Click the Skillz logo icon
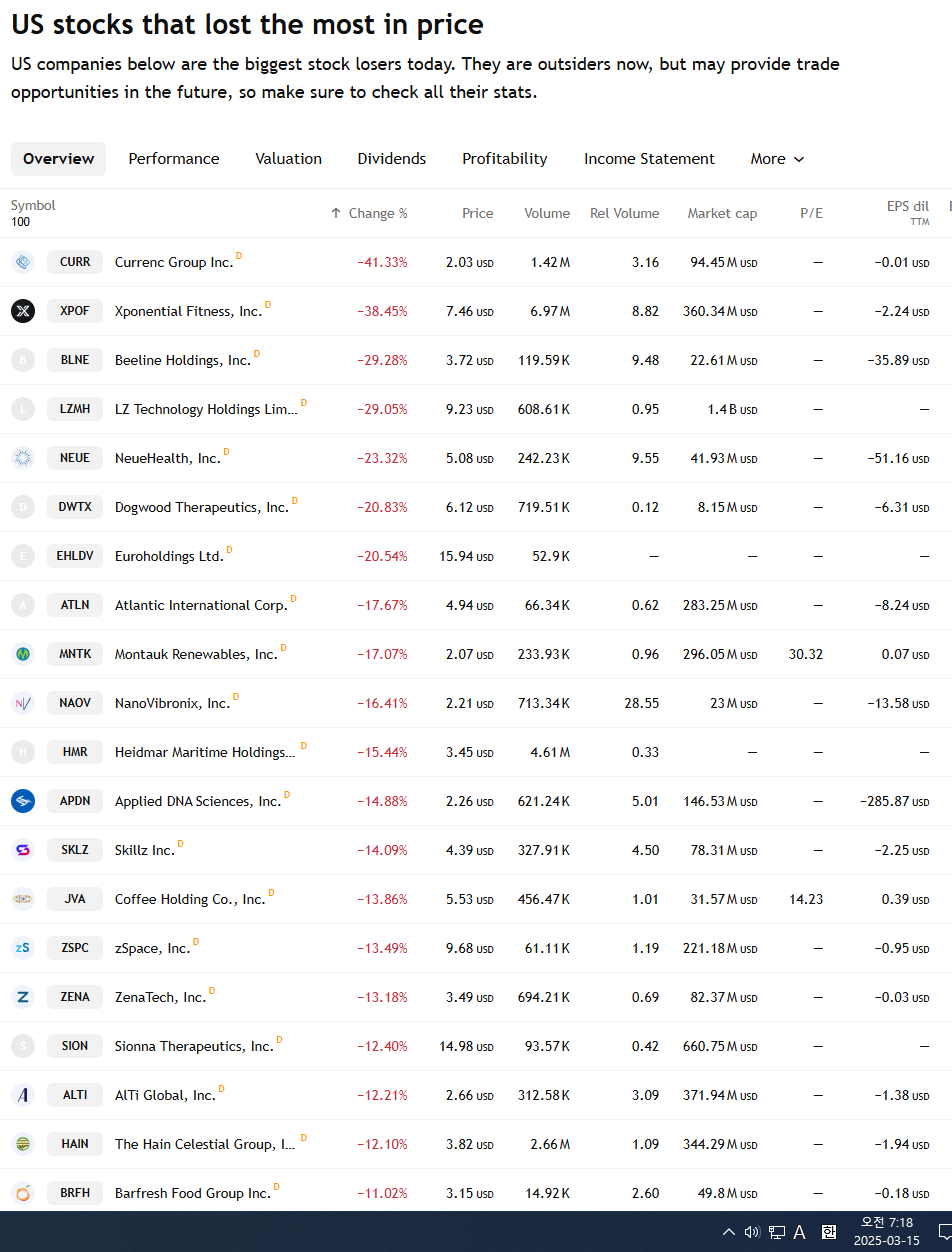This screenshot has width=952, height=1252. pyautogui.click(x=23, y=850)
